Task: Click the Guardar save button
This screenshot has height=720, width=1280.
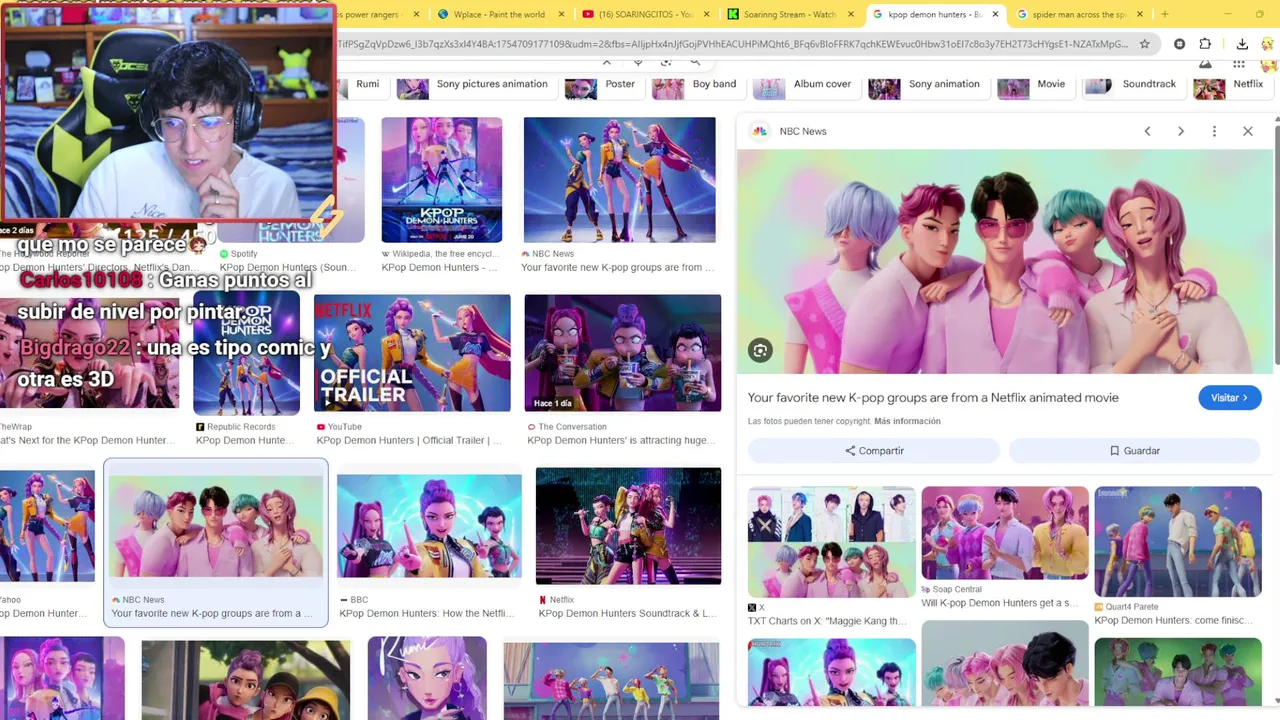Action: coord(1135,451)
